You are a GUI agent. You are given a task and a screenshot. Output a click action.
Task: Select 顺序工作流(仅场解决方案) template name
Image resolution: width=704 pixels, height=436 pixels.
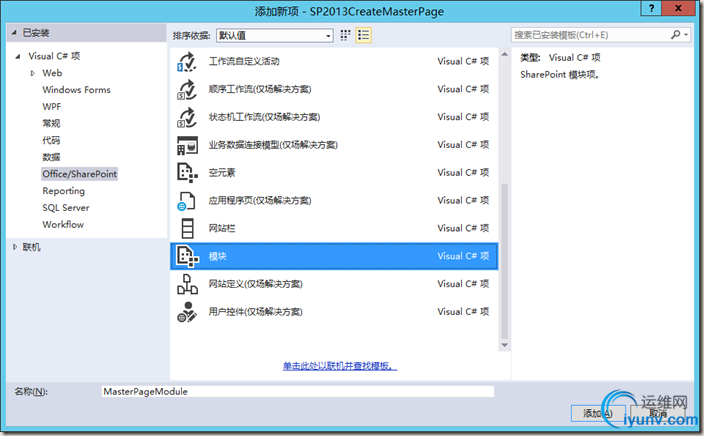click(260, 89)
